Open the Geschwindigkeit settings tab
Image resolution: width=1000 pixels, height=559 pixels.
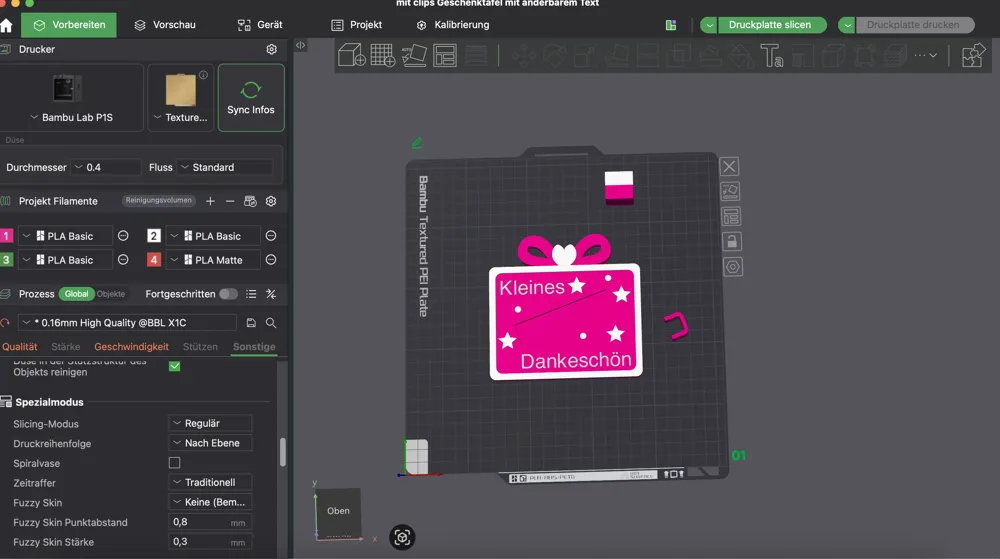point(131,347)
